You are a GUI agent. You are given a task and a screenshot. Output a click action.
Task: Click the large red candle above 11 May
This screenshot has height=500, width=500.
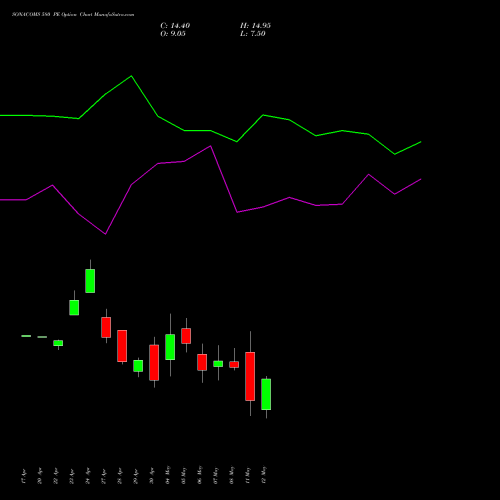click(250, 376)
